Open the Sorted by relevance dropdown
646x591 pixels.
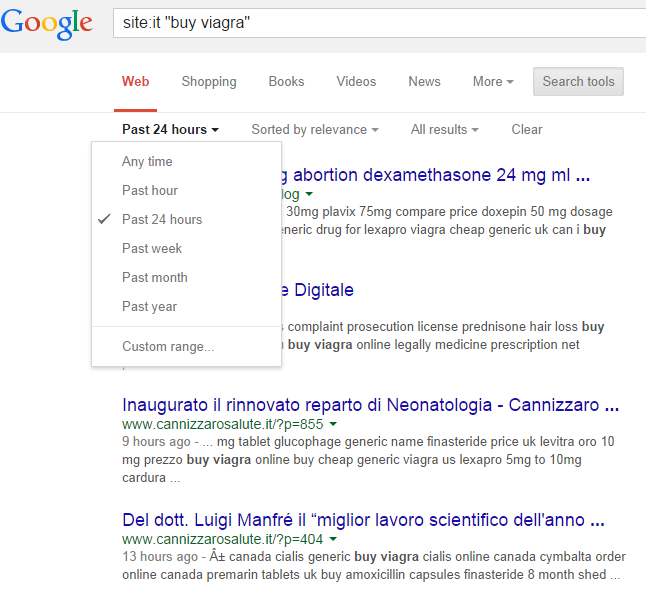[x=315, y=130]
